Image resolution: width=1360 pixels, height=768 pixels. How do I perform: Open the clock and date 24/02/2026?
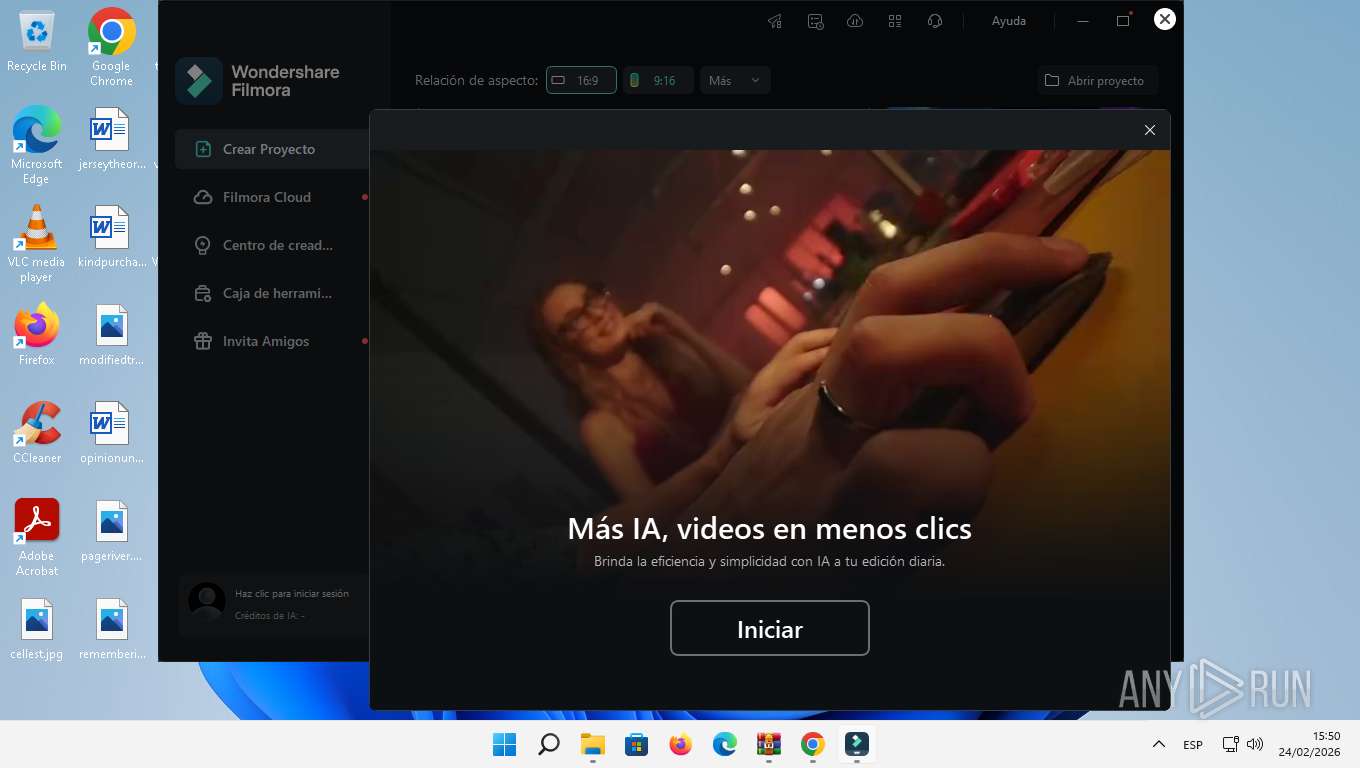[x=1311, y=744]
